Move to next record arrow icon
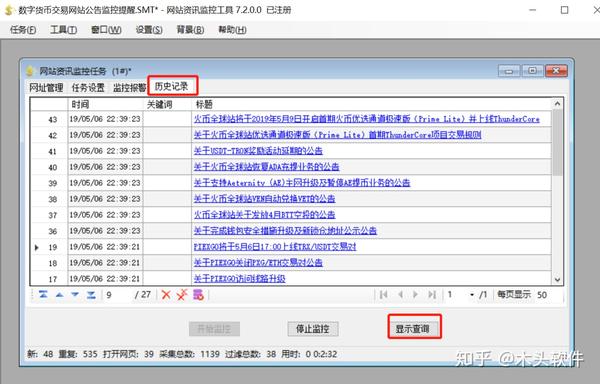Viewport: 600px width, 384px height. [x=75, y=295]
